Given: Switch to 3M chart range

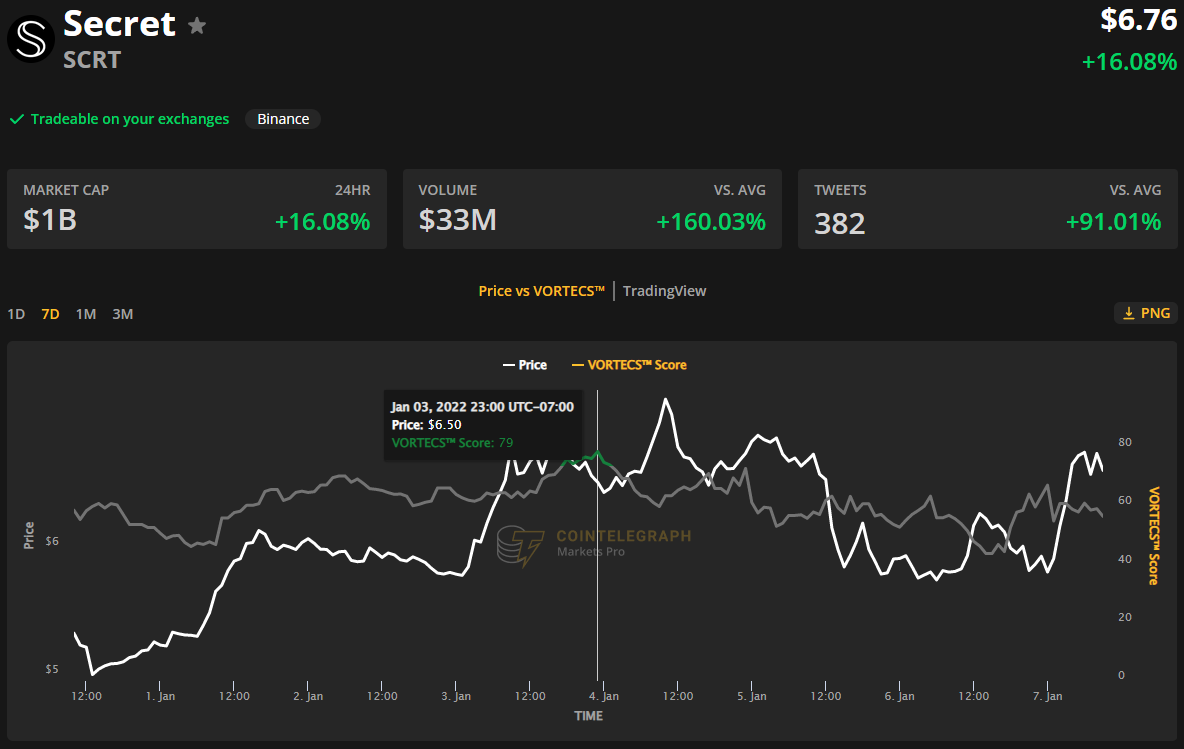Looking at the screenshot, I should 122,314.
